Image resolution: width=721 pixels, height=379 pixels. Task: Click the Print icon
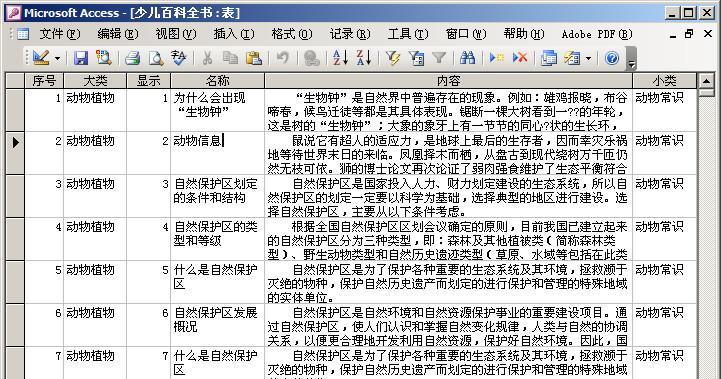(132, 58)
